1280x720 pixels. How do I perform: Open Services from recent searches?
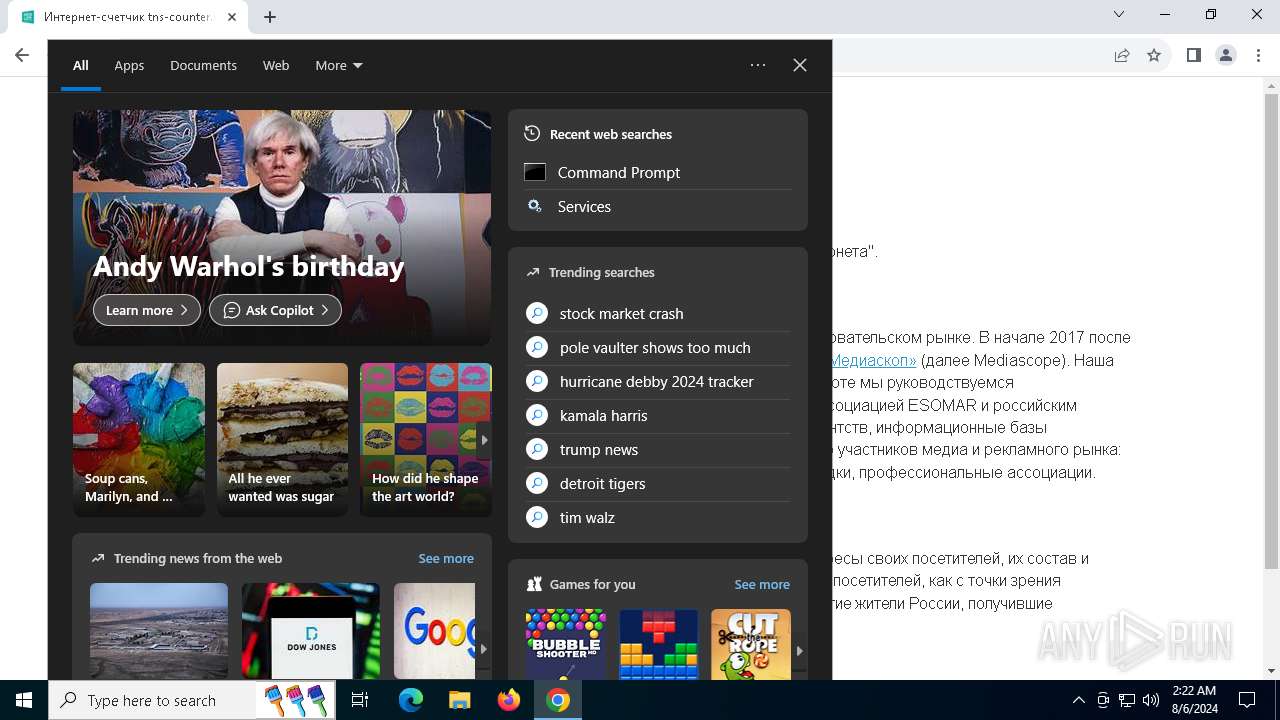[x=658, y=206]
